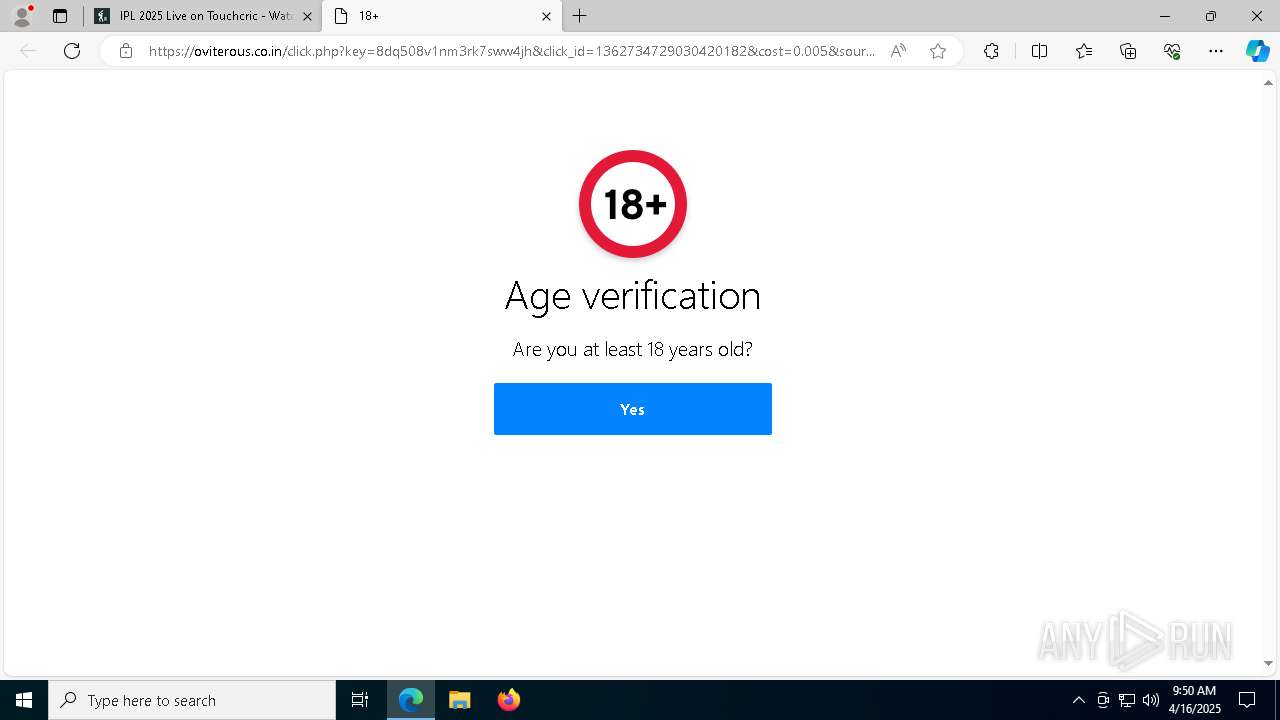
Task: Confirm age with the Yes button
Action: point(632,409)
